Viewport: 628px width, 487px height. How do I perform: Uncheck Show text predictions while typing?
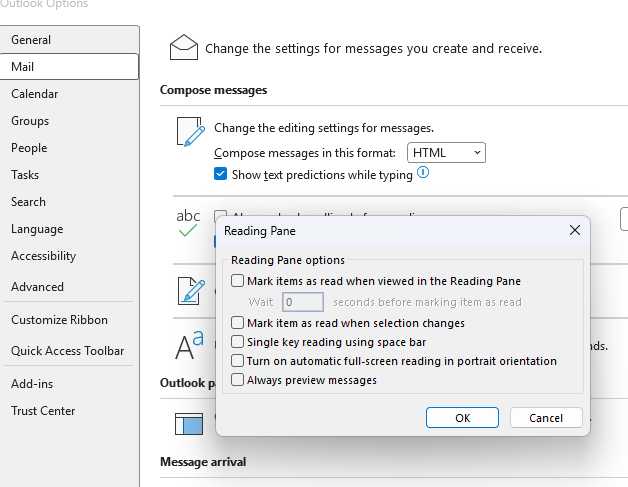[220, 174]
